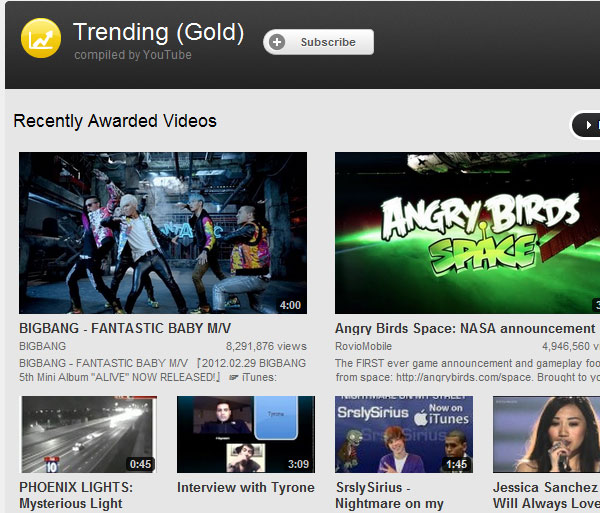Open the Phoenix Lights video thumbnail
This screenshot has width=600, height=513.
89,434
